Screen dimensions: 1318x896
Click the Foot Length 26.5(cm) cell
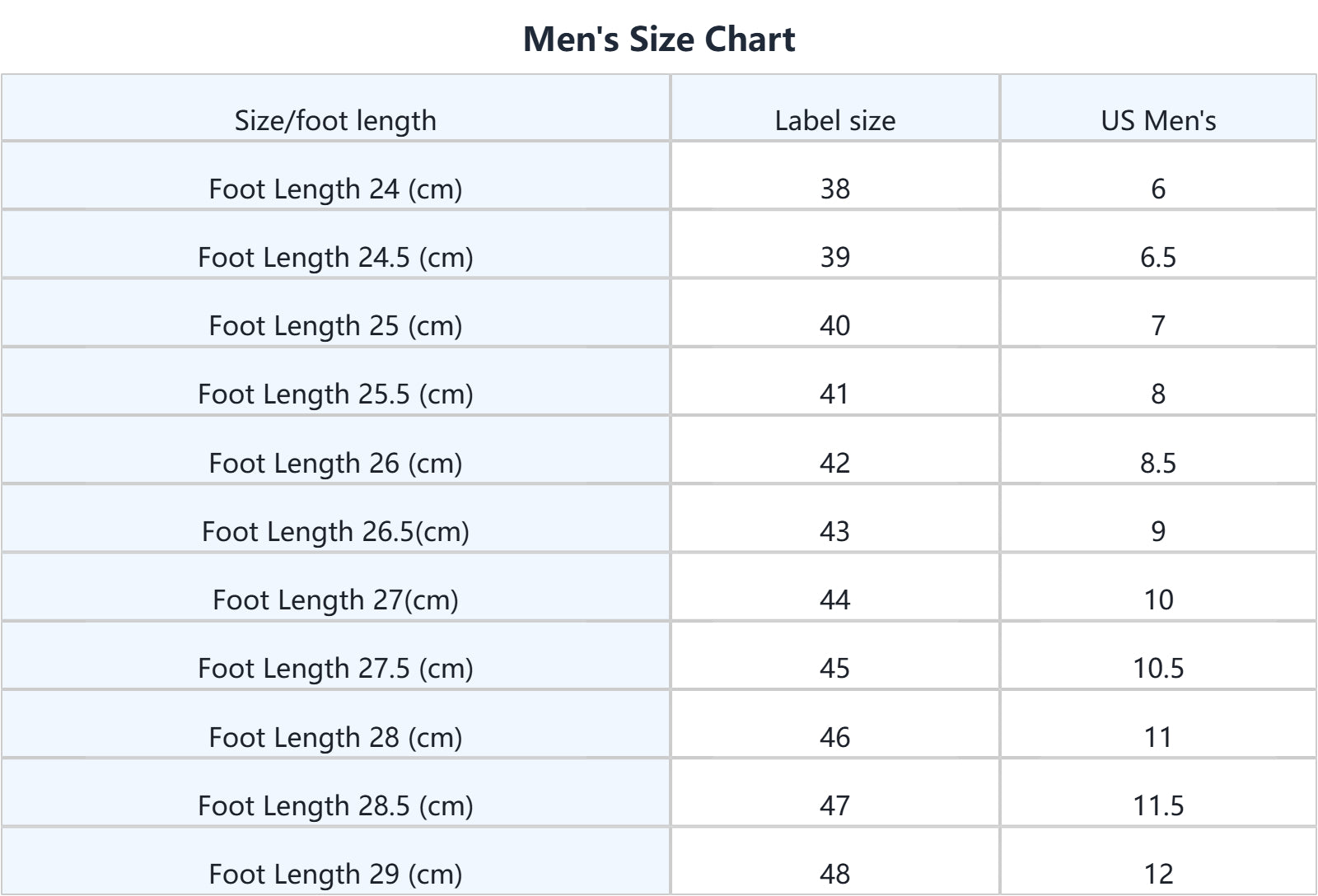click(x=335, y=531)
